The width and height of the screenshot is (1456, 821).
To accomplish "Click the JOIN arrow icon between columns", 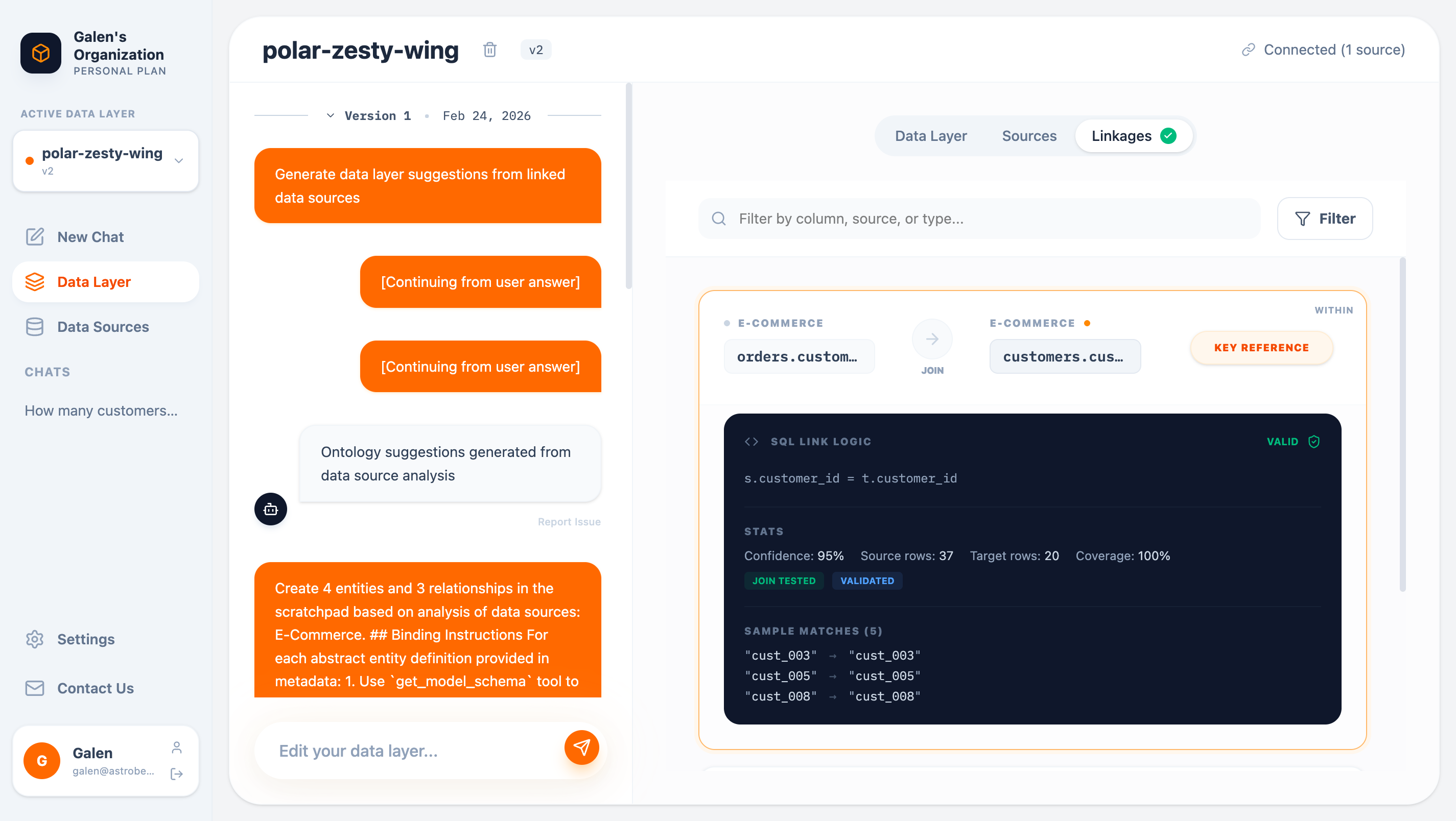I will coord(932,339).
